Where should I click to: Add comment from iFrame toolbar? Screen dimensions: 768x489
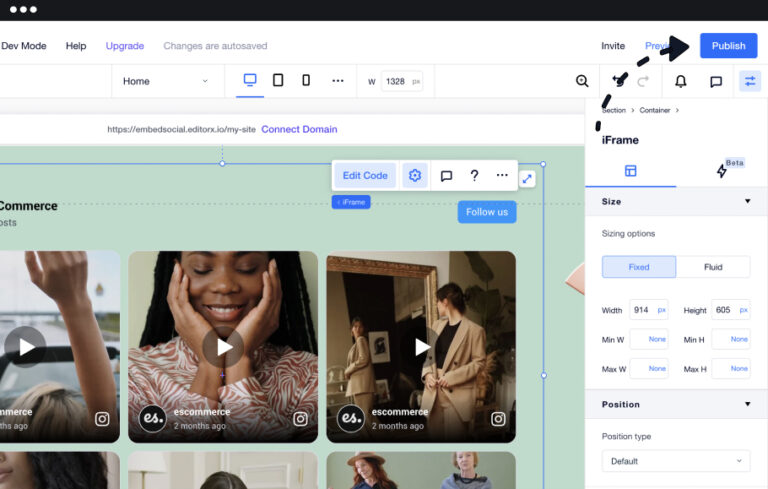(x=446, y=176)
